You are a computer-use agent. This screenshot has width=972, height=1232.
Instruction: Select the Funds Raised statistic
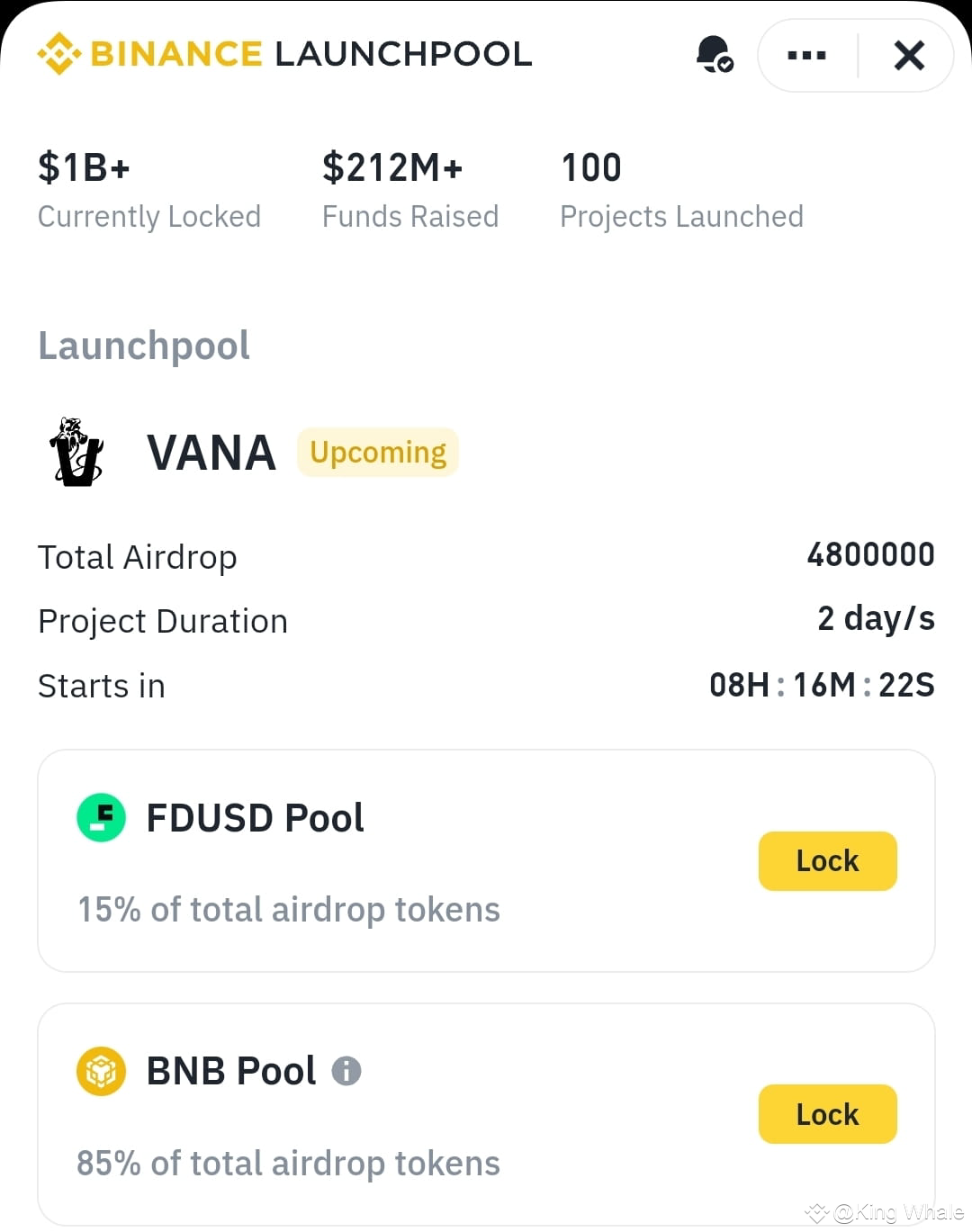coord(410,191)
